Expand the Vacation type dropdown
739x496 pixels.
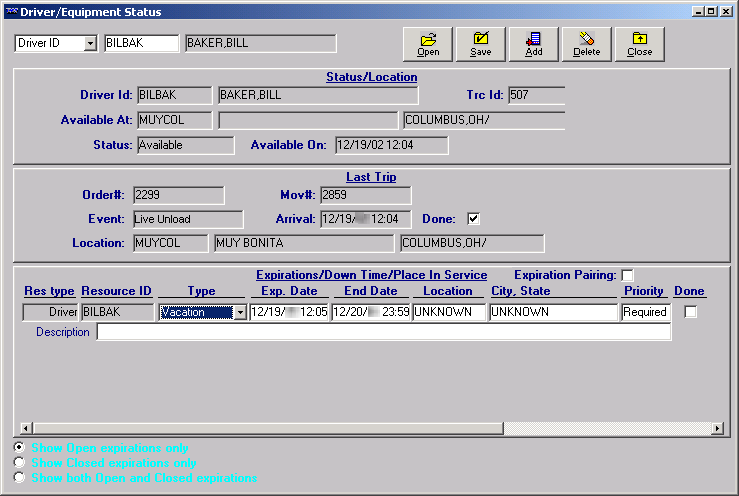[240, 312]
